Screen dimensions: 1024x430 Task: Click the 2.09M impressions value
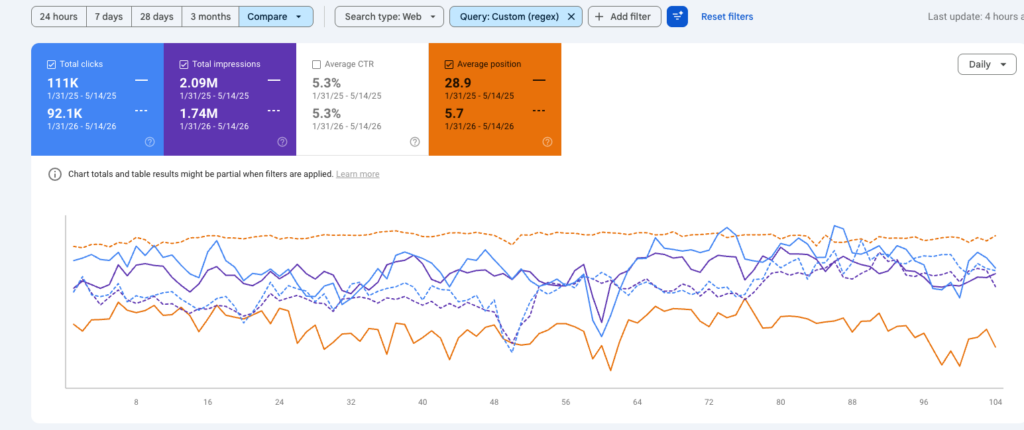[199, 83]
